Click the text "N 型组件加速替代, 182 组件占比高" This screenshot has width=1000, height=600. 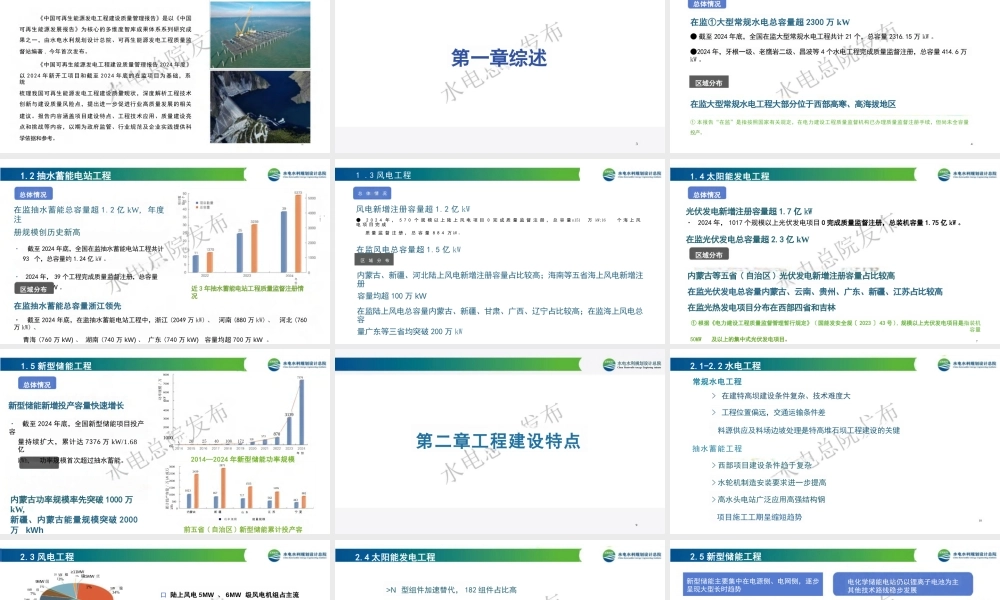(451, 590)
